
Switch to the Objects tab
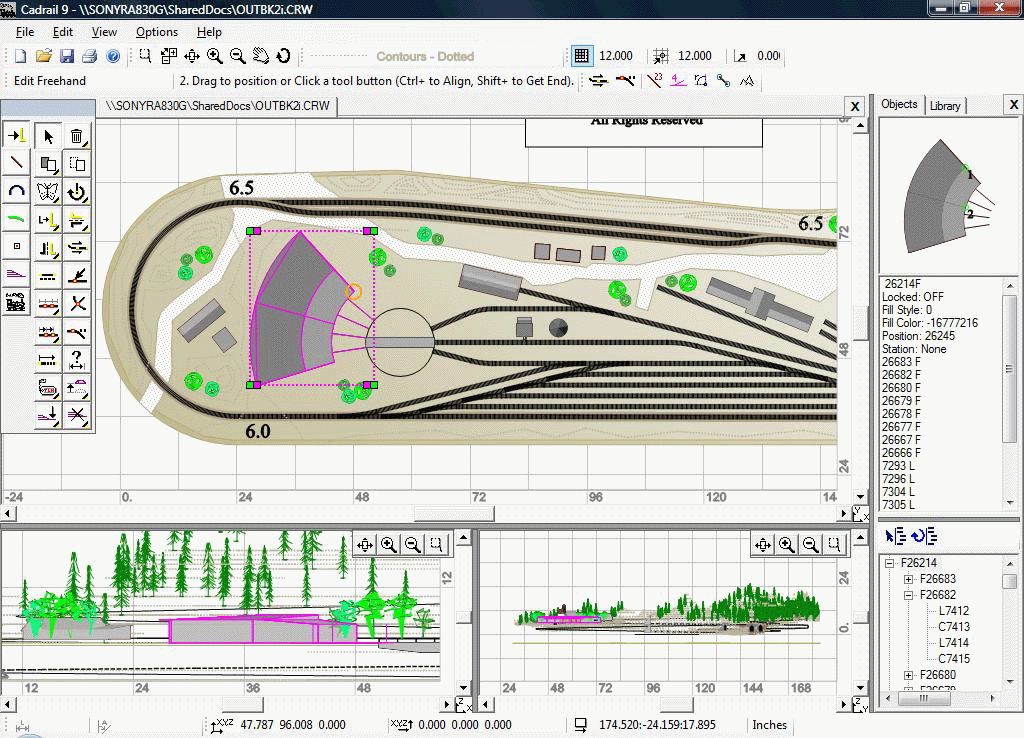click(x=899, y=104)
